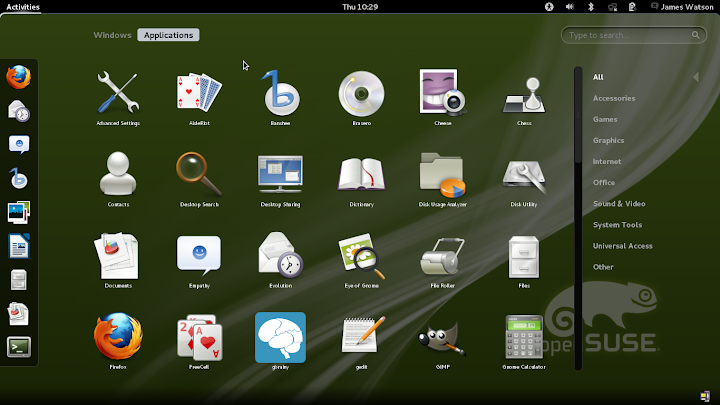Launch the Chess game
The width and height of the screenshot is (720, 405).
(524, 98)
